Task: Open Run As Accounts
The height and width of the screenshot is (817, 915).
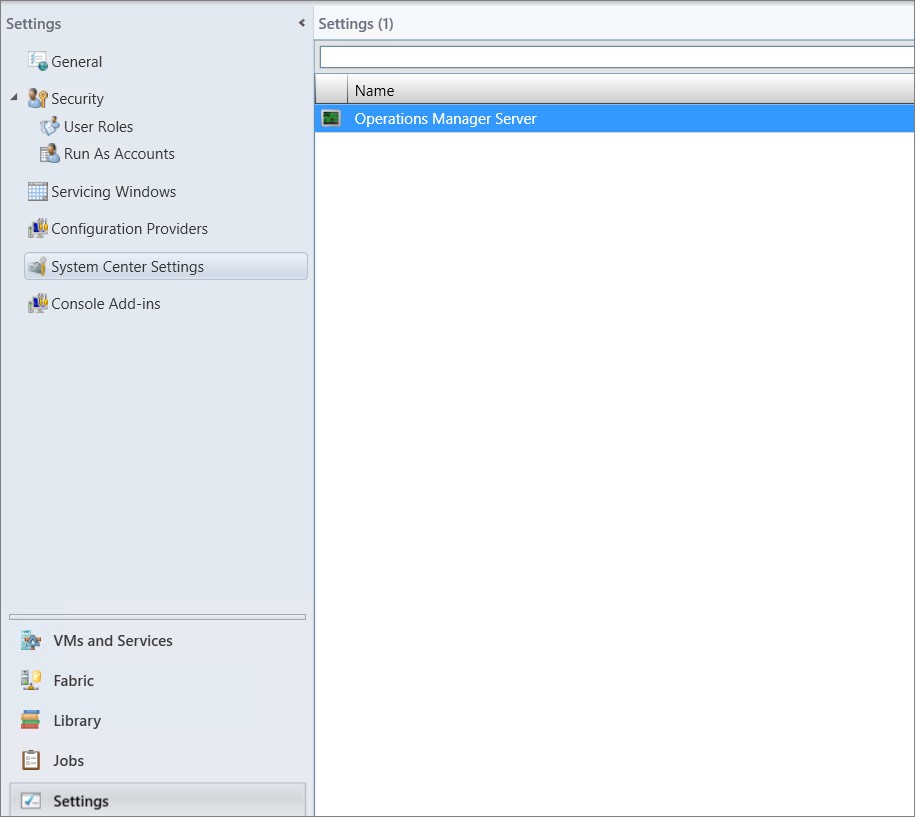Action: click(119, 153)
